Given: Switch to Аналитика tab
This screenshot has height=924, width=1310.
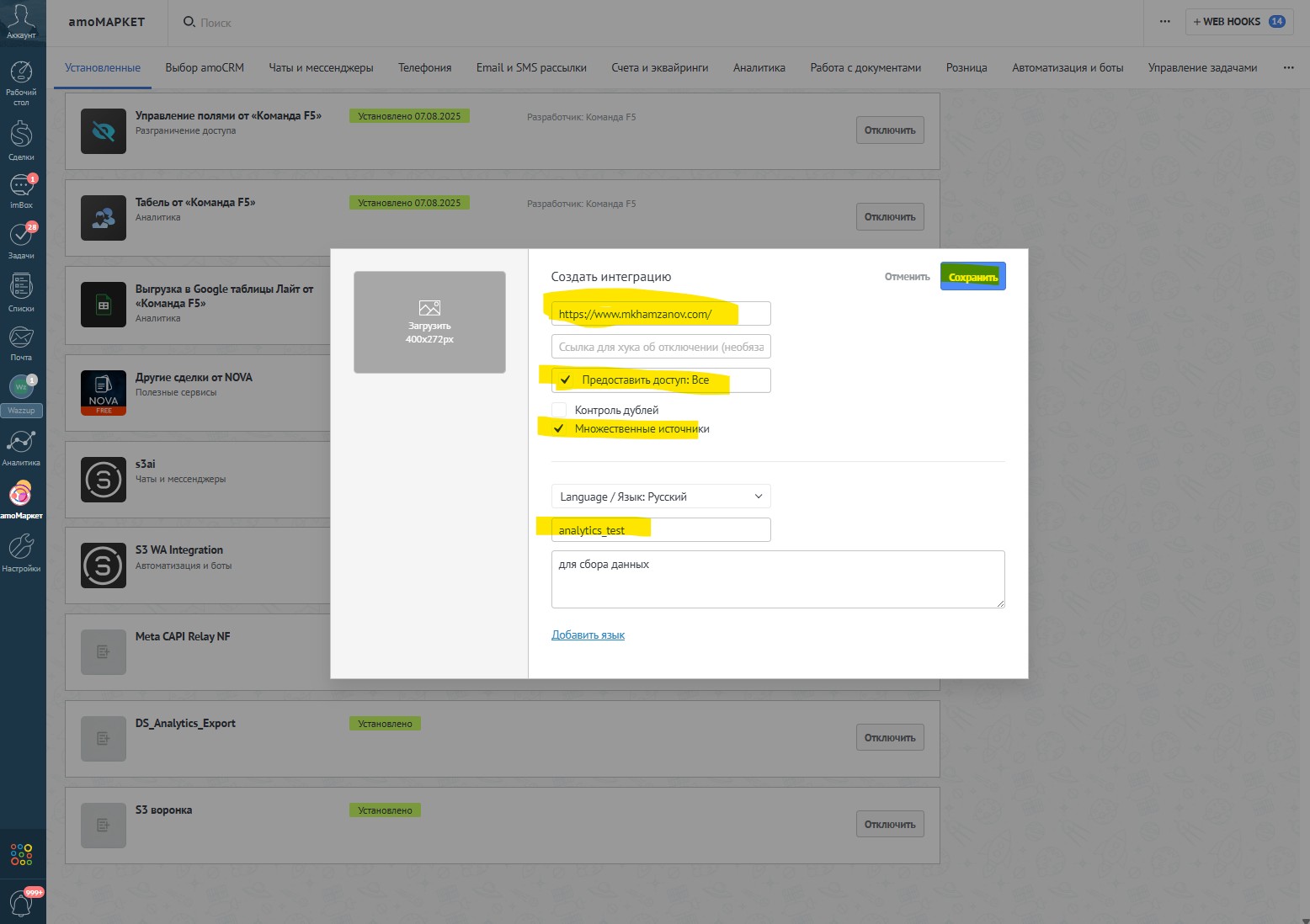Looking at the screenshot, I should [759, 68].
